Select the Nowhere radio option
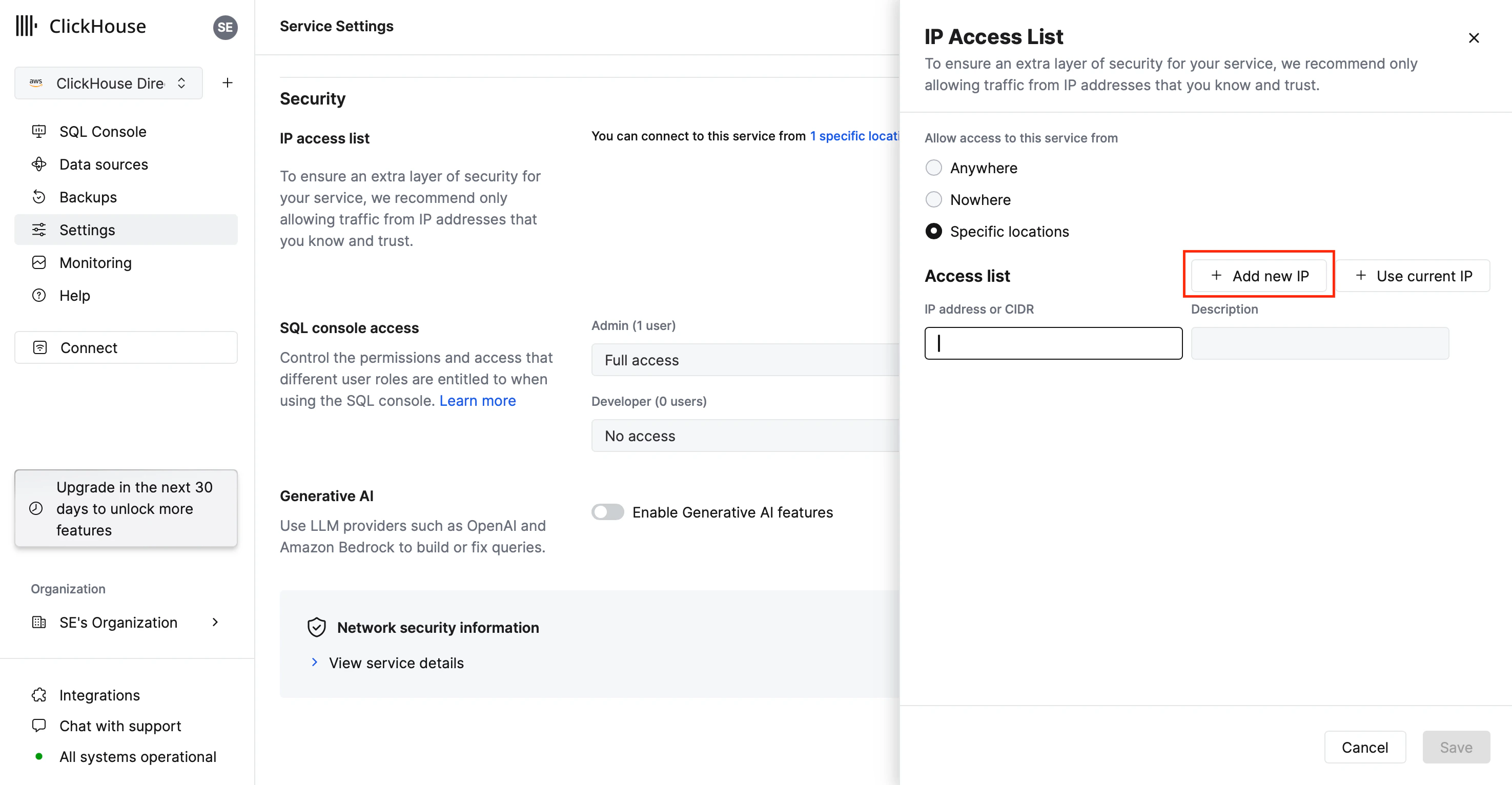The width and height of the screenshot is (1512, 785). pyautogui.click(x=933, y=199)
